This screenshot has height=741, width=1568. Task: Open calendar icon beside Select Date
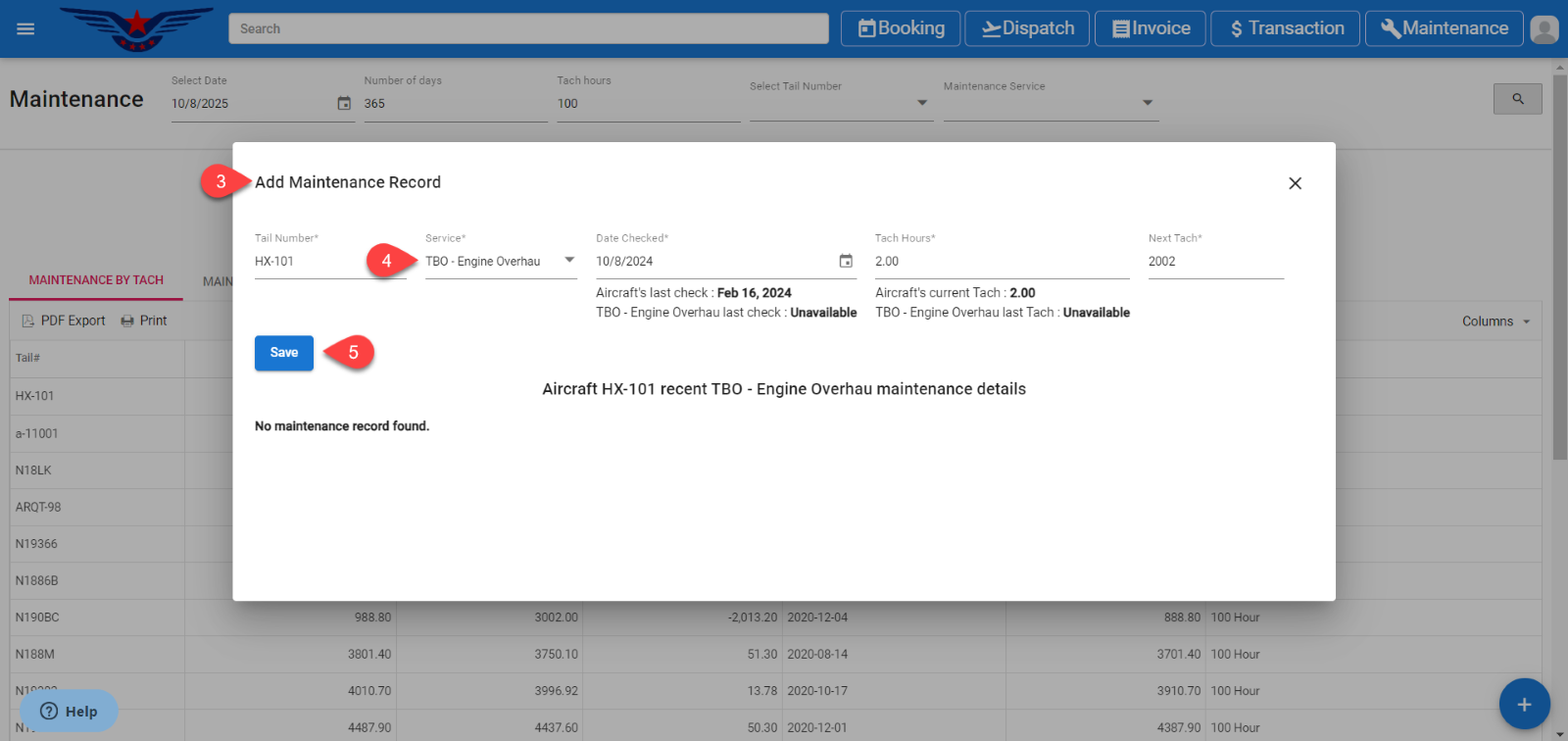344,103
